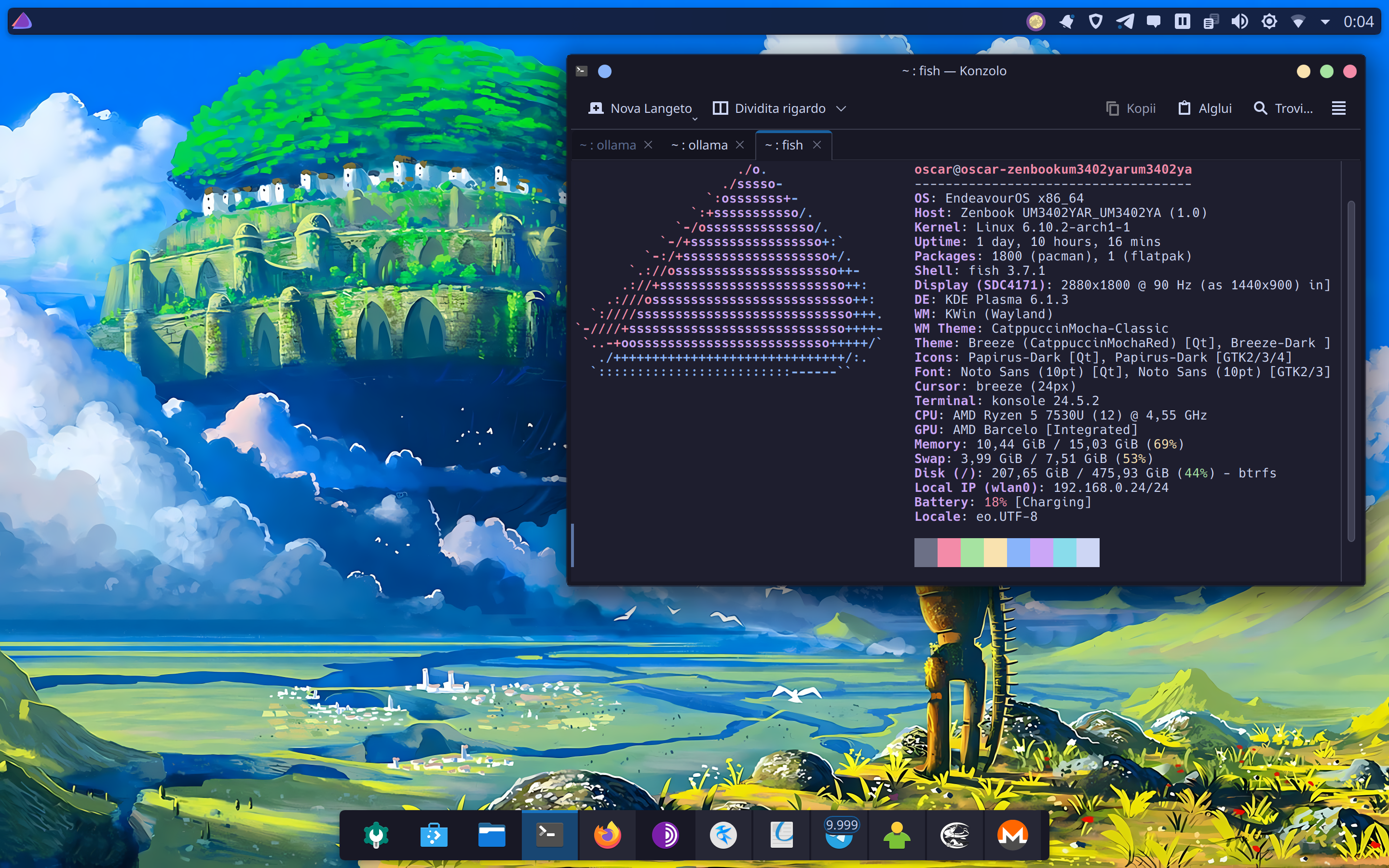Switch to the second ollama tab

click(699, 145)
